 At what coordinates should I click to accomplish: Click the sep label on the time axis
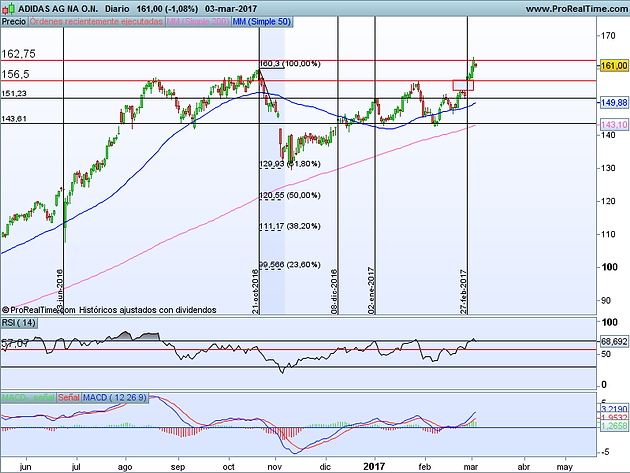coord(178,467)
